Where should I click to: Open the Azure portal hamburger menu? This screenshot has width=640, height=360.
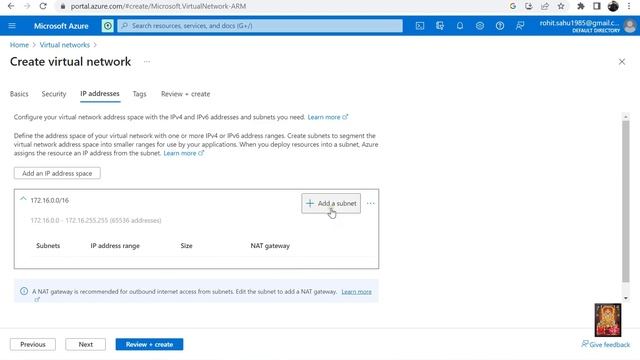[x=12, y=26]
